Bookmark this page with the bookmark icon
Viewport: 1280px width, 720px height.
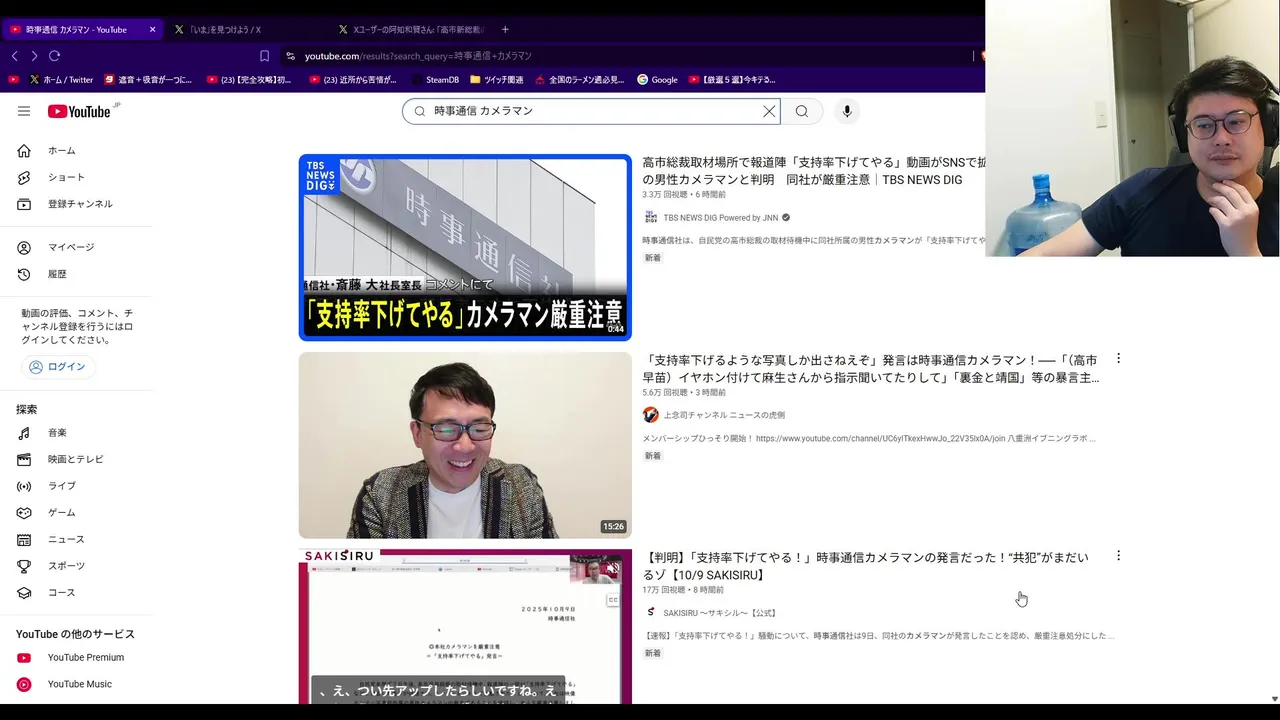click(264, 56)
